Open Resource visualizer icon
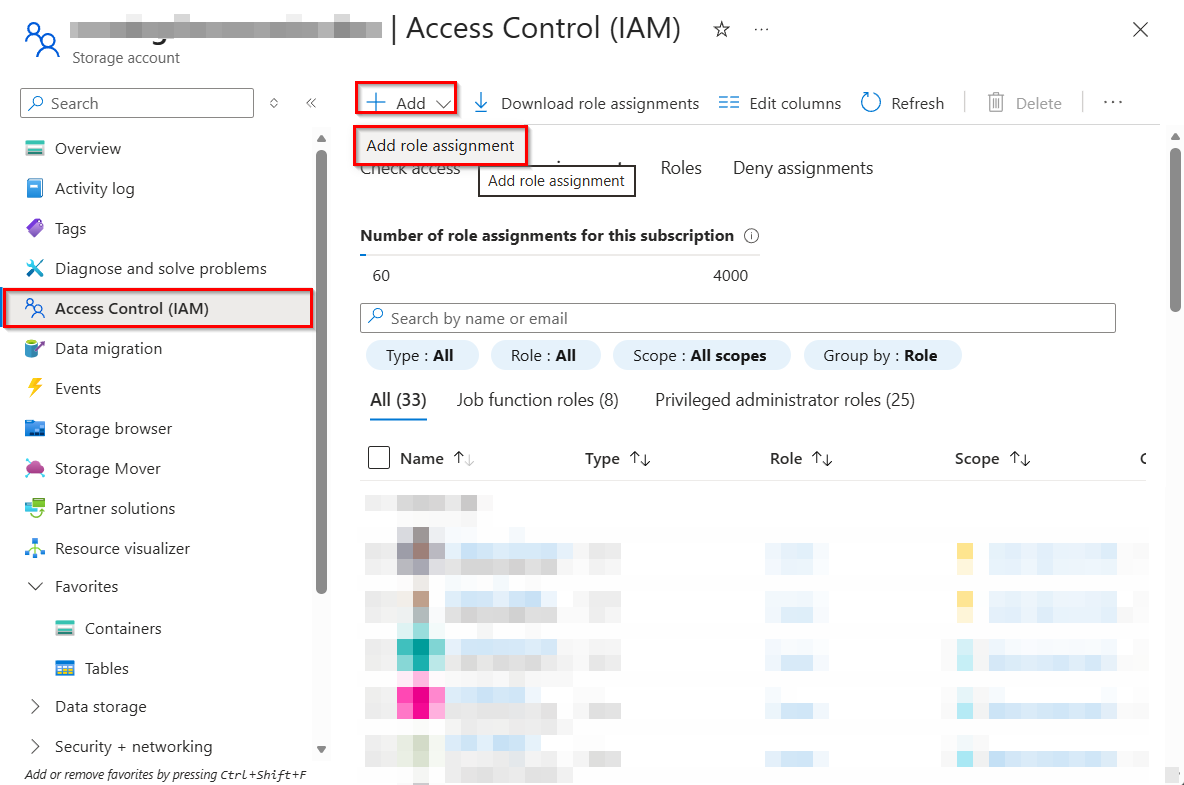 tap(35, 548)
